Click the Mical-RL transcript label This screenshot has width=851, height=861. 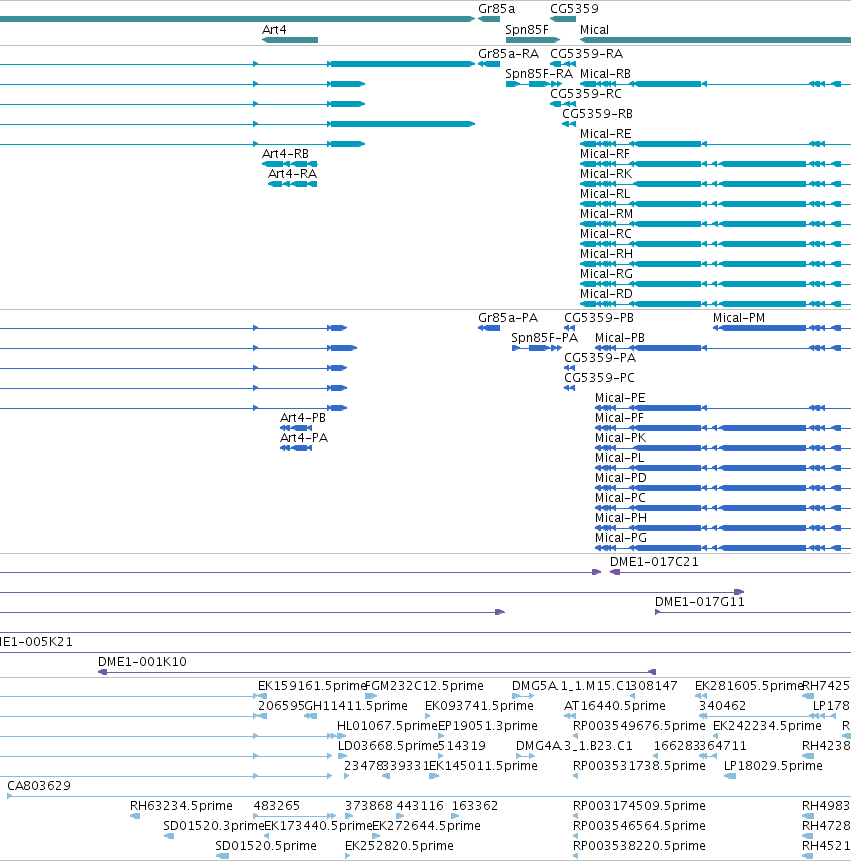605,194
